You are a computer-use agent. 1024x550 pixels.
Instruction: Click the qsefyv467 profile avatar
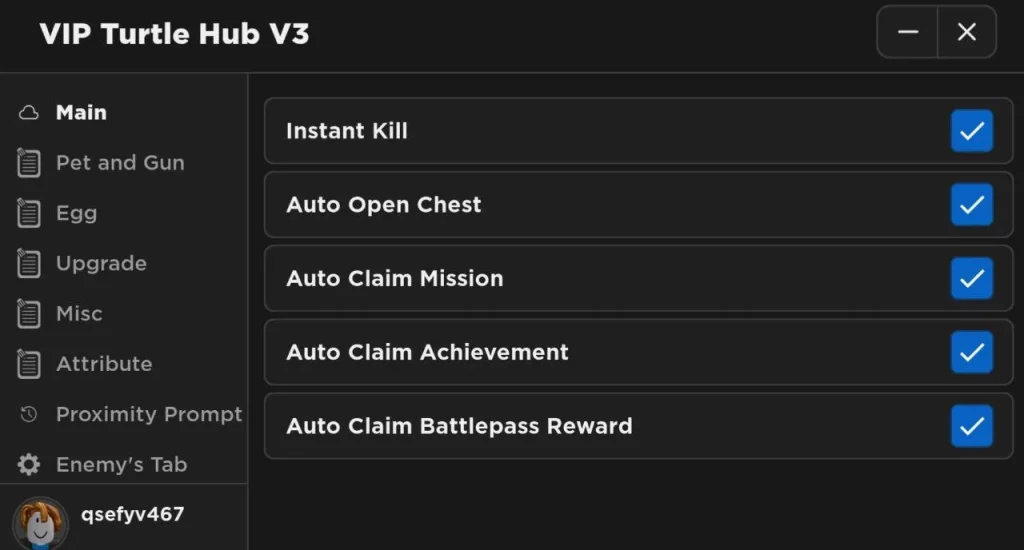(x=40, y=522)
